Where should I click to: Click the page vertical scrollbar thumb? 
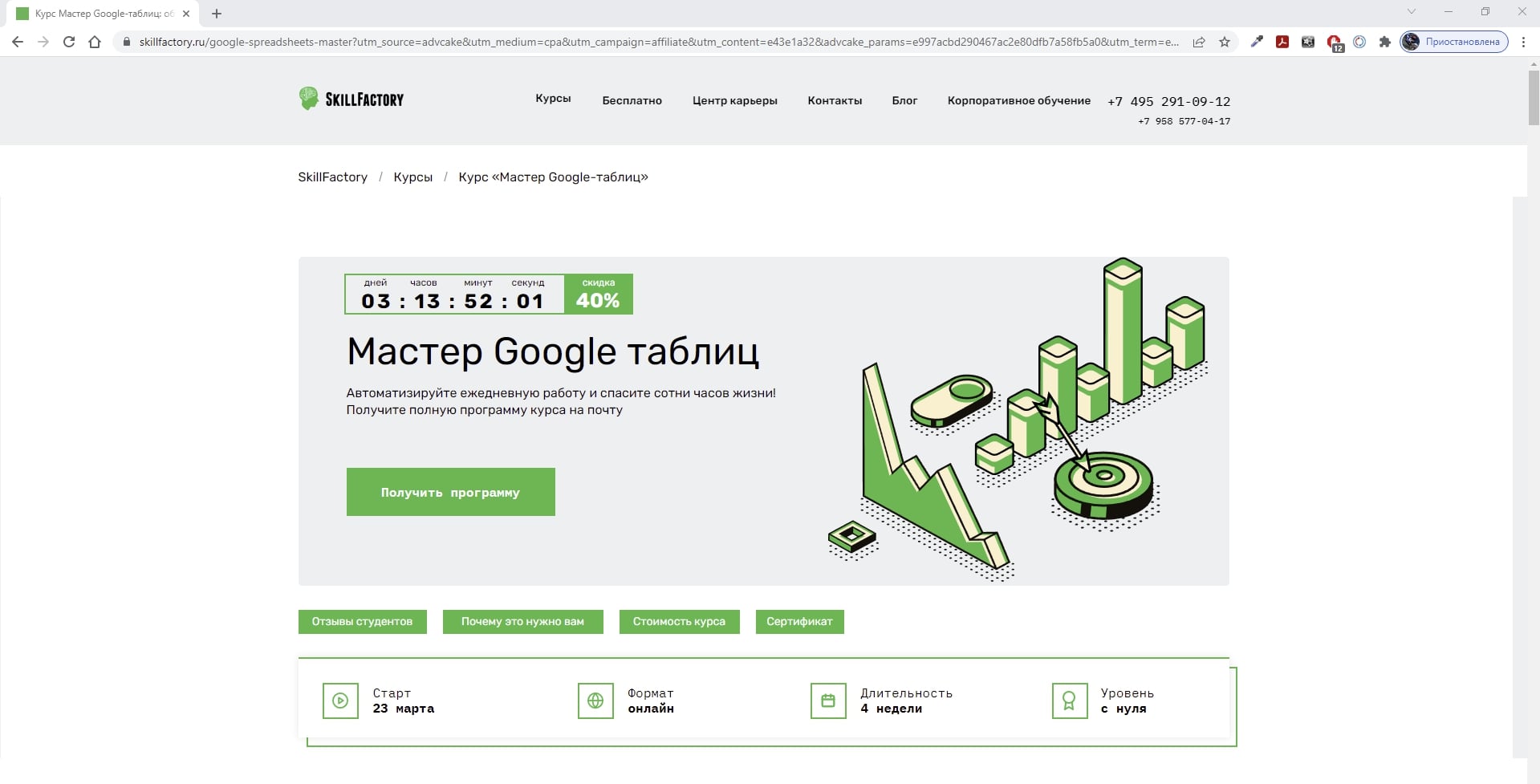point(1533,96)
